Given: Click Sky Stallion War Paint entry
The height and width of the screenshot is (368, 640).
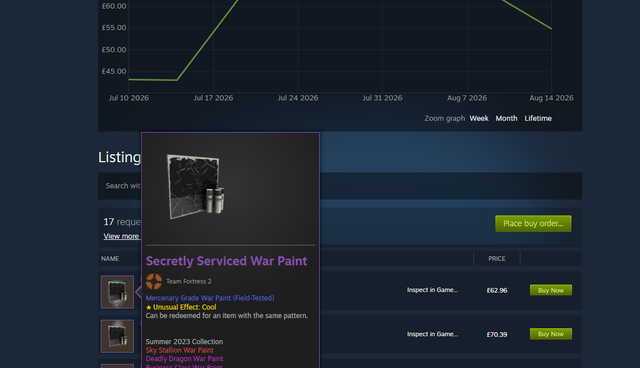Looking at the screenshot, I should (x=180, y=350).
